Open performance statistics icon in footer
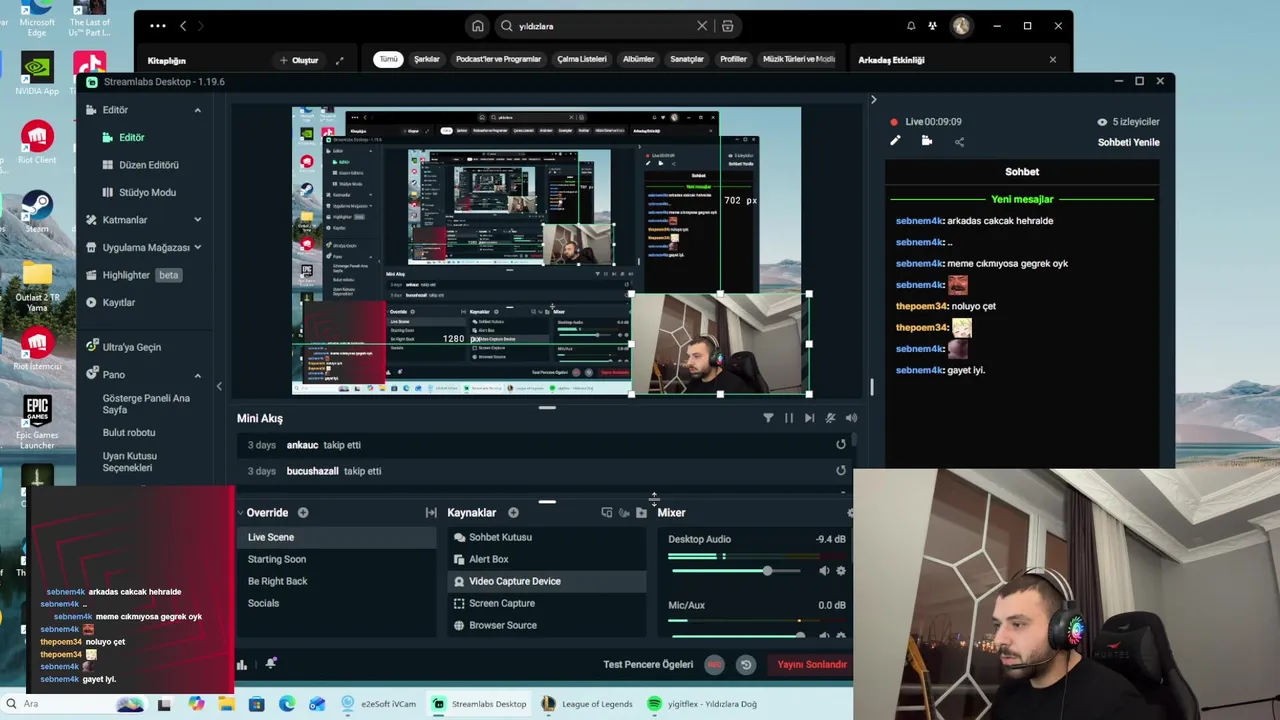Image resolution: width=1280 pixels, height=720 pixels. 242,664
